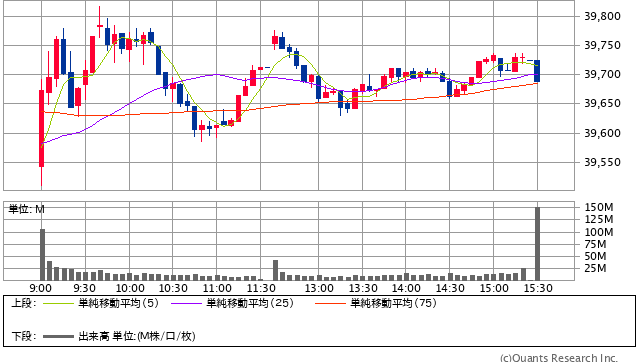Click the 39,800 price axis label

[602, 16]
